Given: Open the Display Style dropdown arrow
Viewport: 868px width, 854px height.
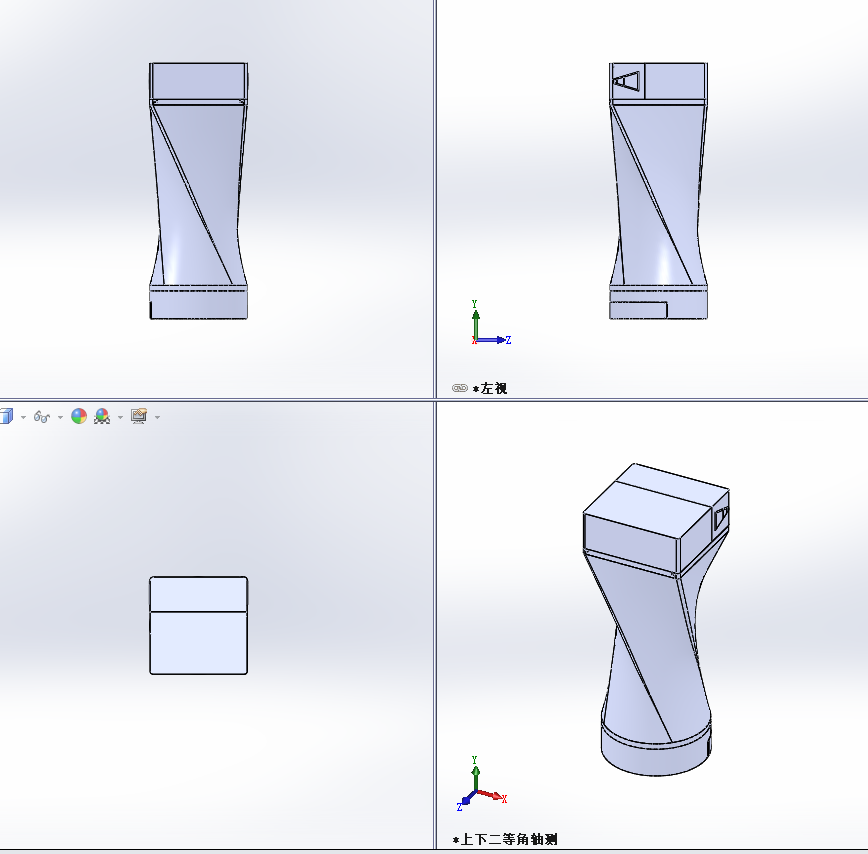Looking at the screenshot, I should click(23, 417).
